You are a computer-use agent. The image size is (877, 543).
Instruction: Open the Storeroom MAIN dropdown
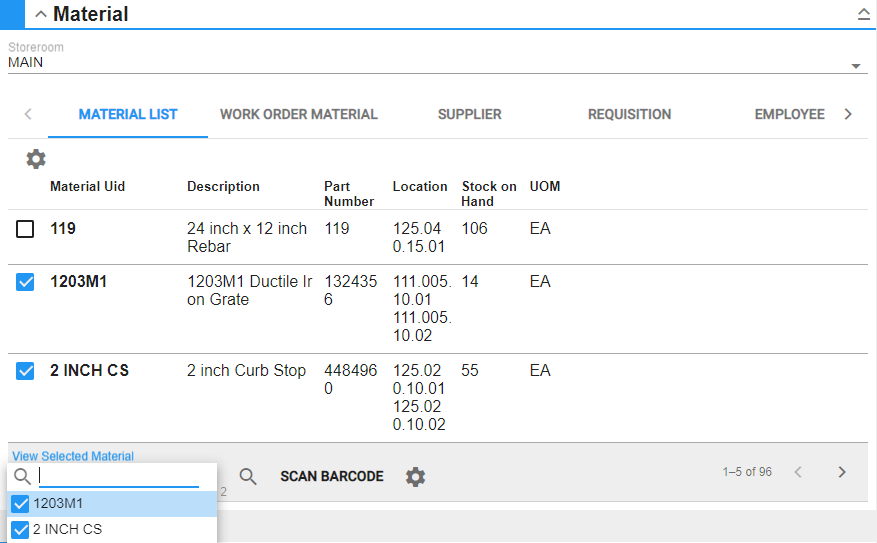point(856,66)
